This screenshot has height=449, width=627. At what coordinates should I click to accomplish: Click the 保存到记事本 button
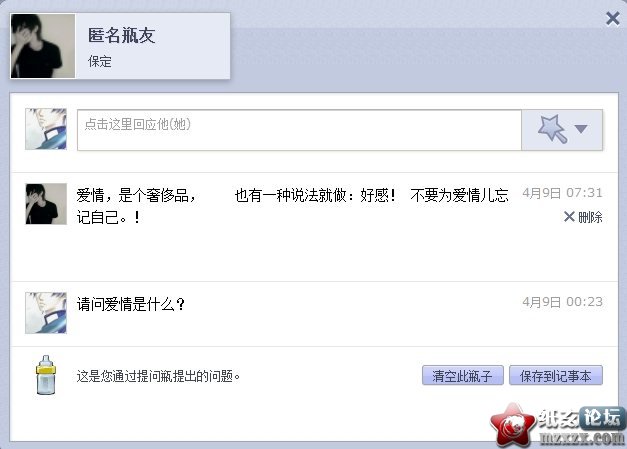(x=556, y=375)
